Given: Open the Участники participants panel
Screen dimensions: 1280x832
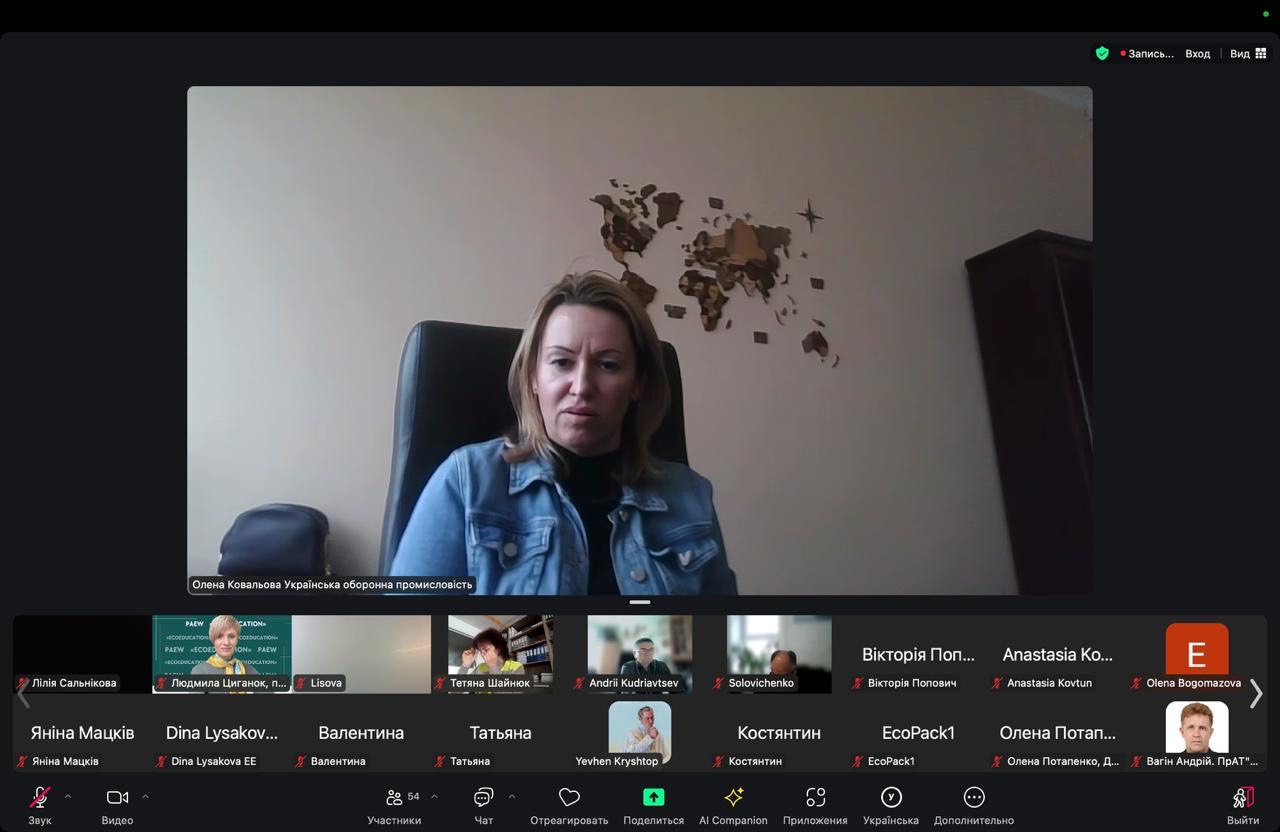Looking at the screenshot, I should click(x=394, y=798).
